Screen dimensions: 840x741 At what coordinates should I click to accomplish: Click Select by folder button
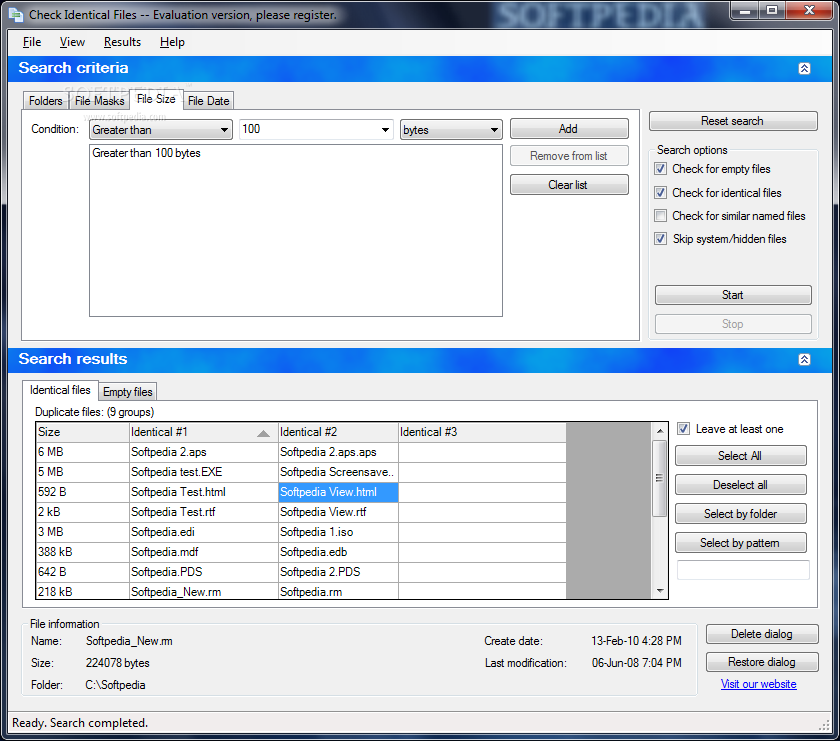click(740, 514)
